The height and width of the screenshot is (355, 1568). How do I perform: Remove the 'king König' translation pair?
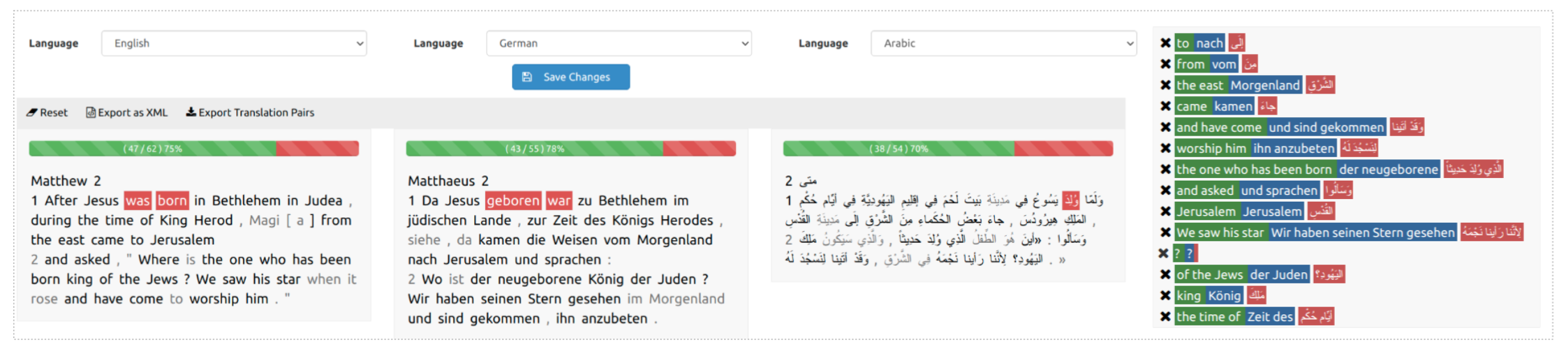tap(1165, 295)
